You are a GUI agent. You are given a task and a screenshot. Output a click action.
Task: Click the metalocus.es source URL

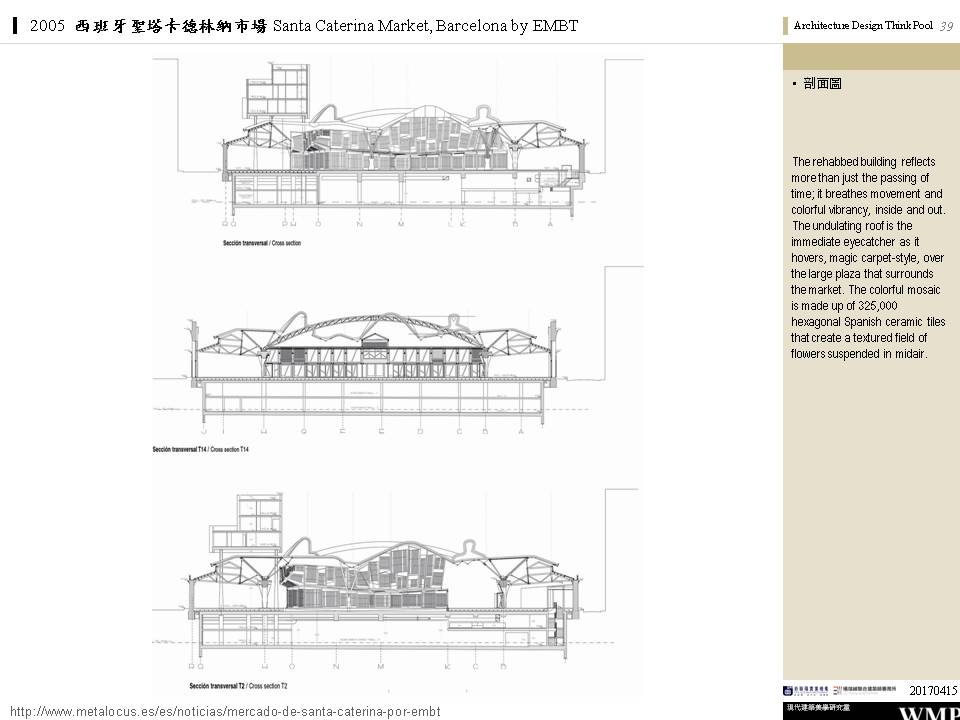[x=225, y=711]
